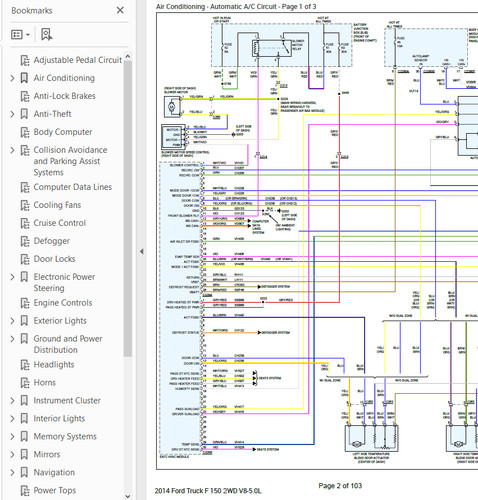Viewport: 478px width, 500px height.
Task: Click the Defogger bookmark icon
Action: tap(25, 241)
